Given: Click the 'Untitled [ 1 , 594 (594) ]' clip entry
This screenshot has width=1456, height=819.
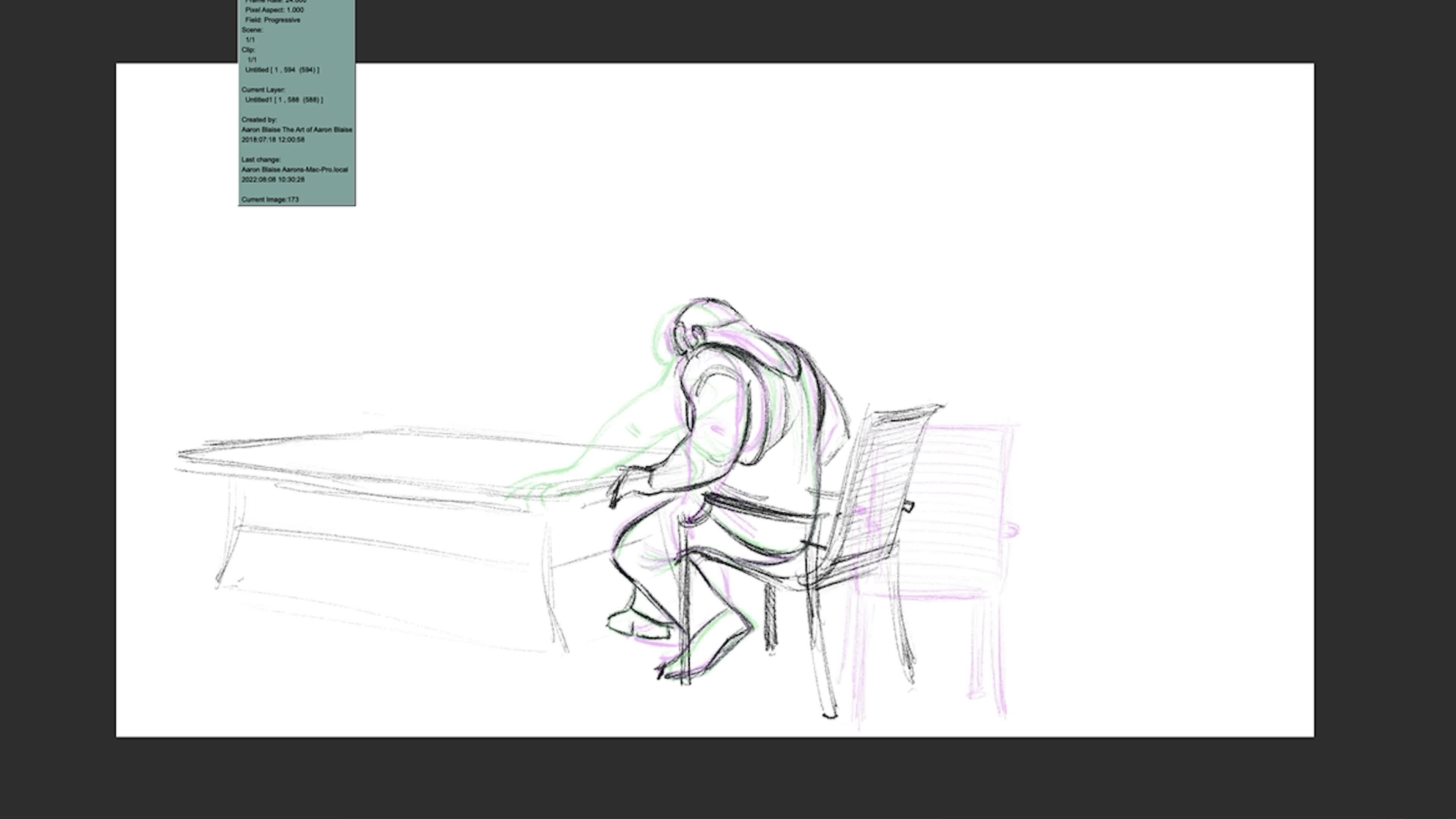Looking at the screenshot, I should [x=282, y=69].
